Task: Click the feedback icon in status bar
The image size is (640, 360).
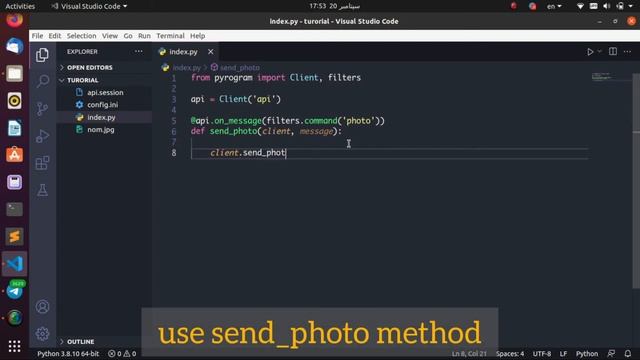Action: [x=611, y=353]
